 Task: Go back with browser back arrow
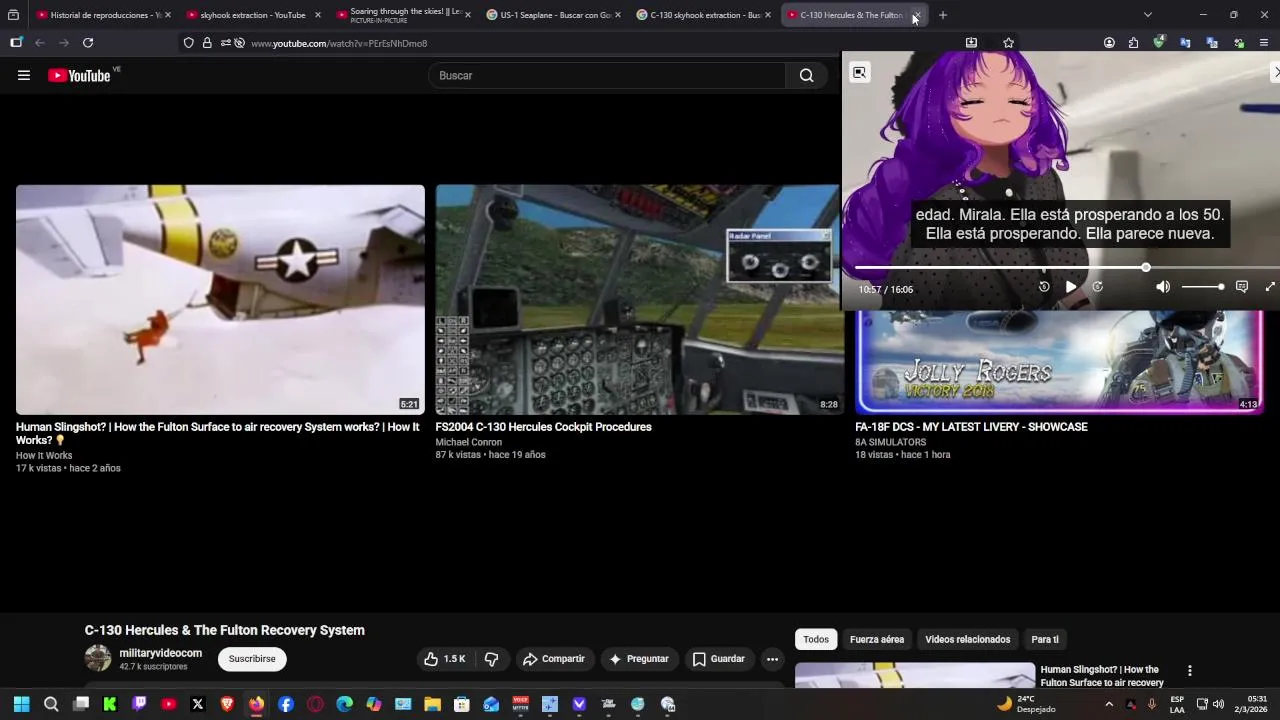click(x=40, y=43)
